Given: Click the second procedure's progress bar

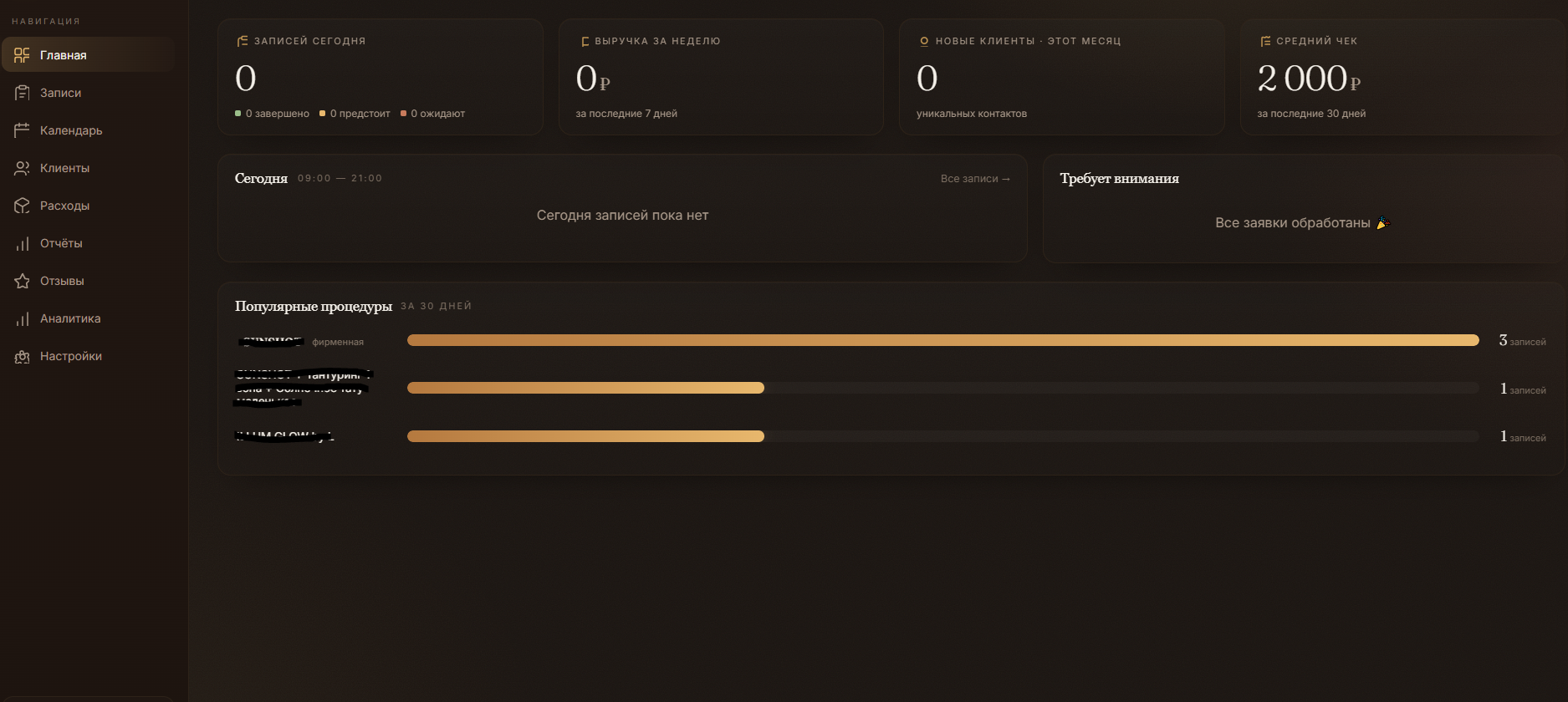Looking at the screenshot, I should pos(943,388).
